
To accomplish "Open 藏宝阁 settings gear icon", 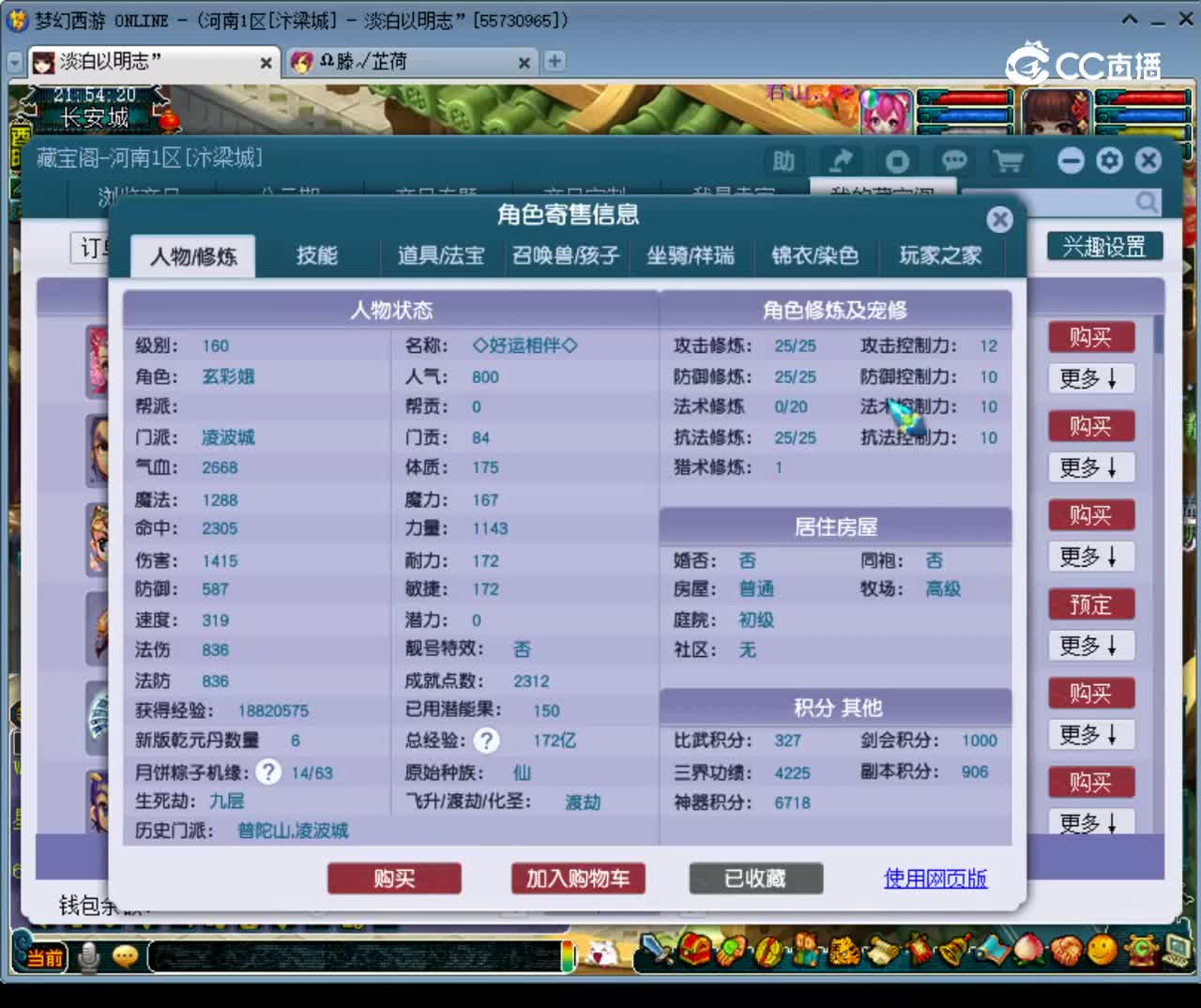I will 1110,160.
